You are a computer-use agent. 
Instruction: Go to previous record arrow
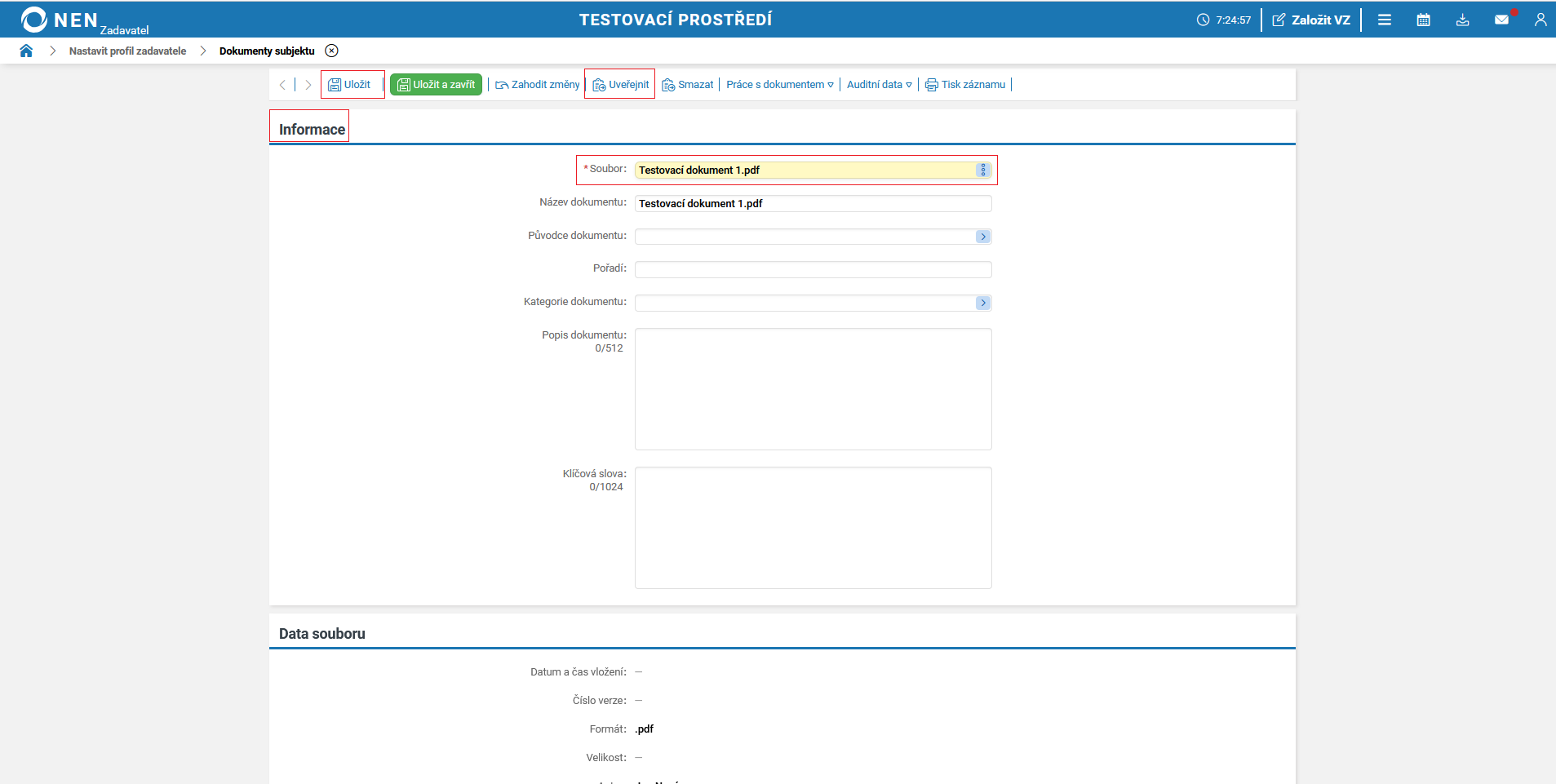[282, 85]
